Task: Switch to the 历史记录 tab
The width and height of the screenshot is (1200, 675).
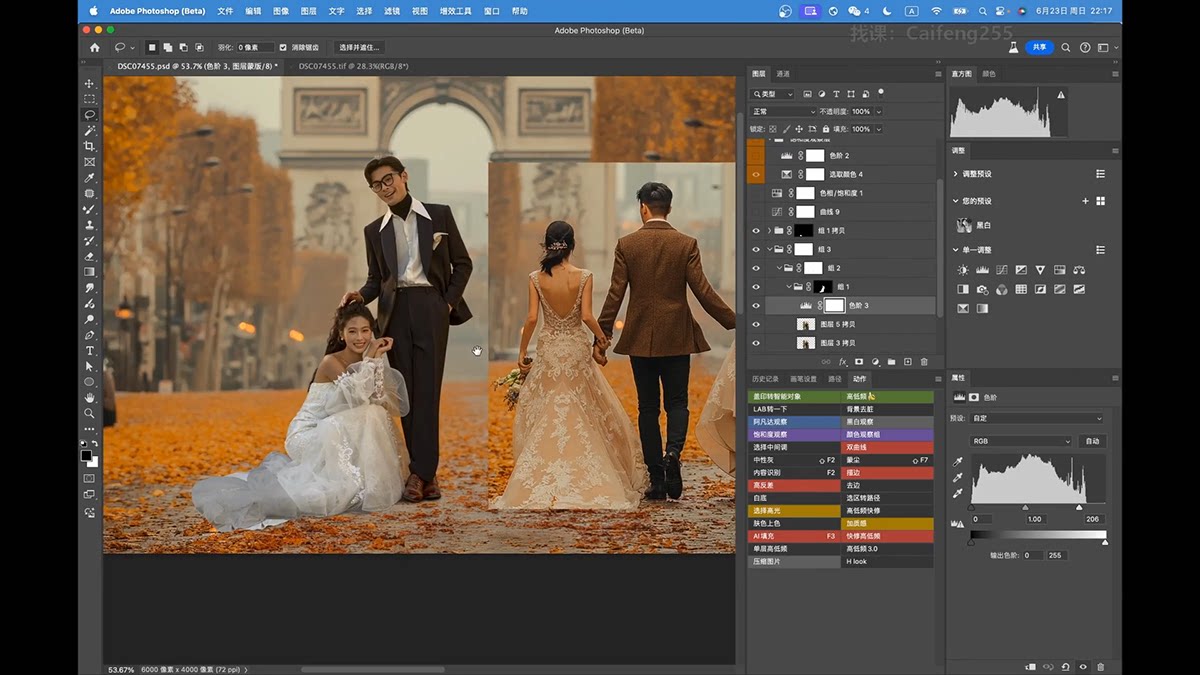Action: point(765,379)
